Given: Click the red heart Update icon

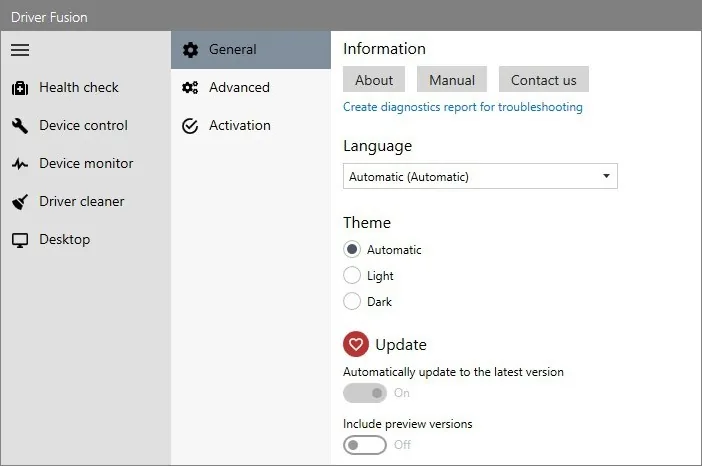Looking at the screenshot, I should (356, 344).
